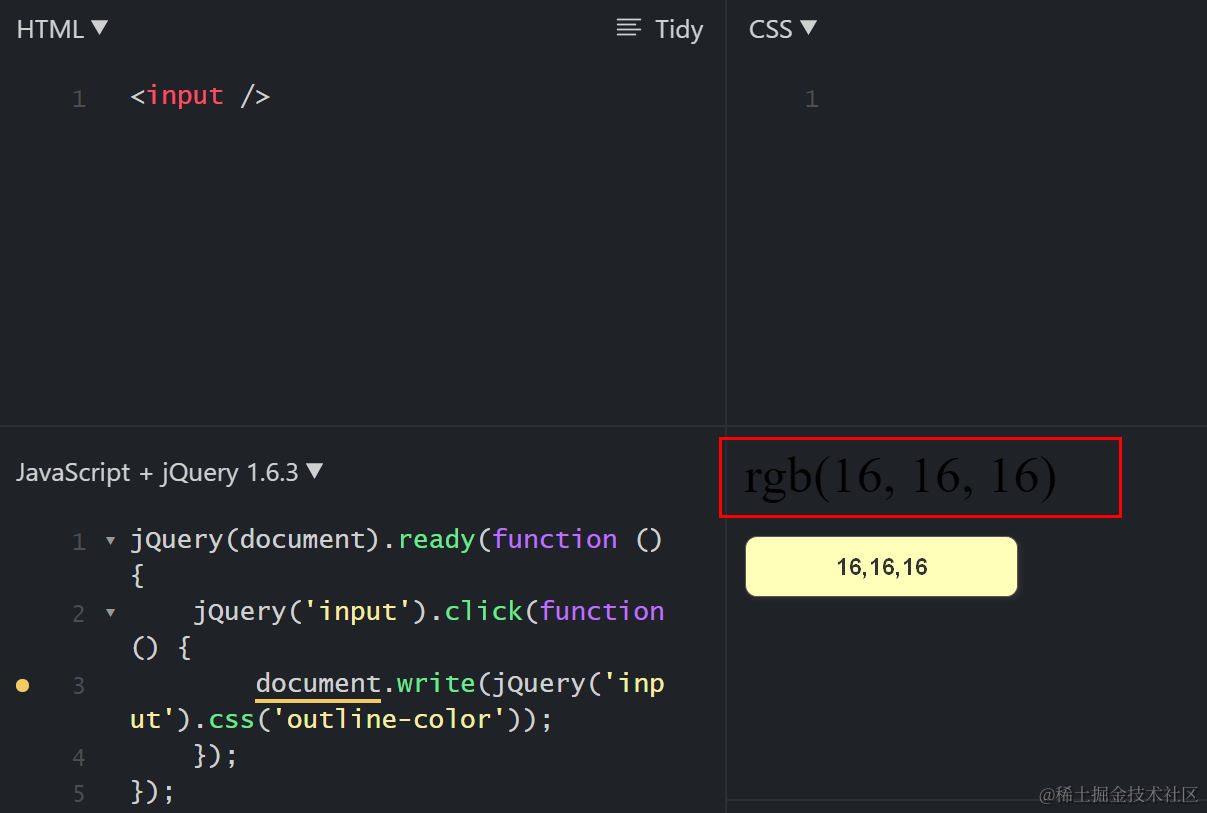Viewport: 1207px width, 813px height.
Task: Click jQuery('input').click code on line 2
Action: coord(358,611)
